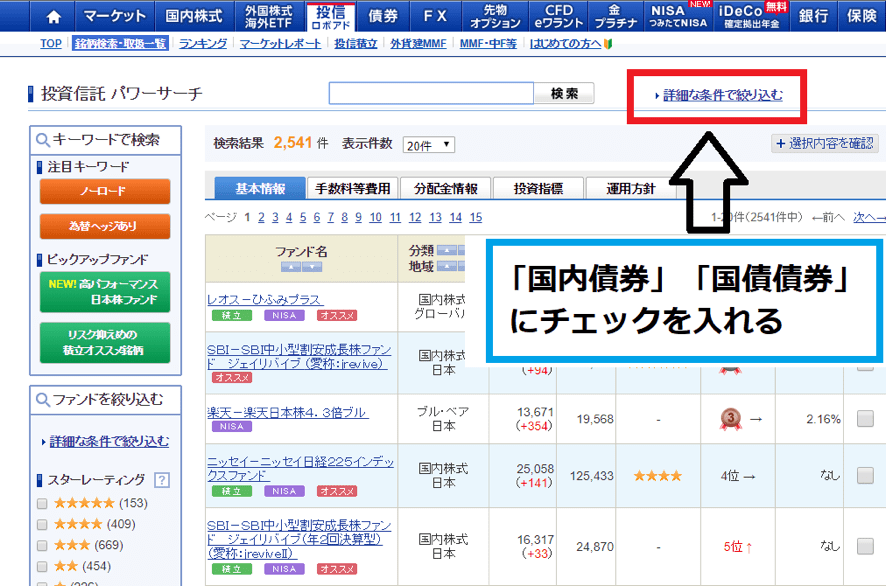Click the plus icon beside 選択内容を確認
The height and width of the screenshot is (586, 886).
780,144
